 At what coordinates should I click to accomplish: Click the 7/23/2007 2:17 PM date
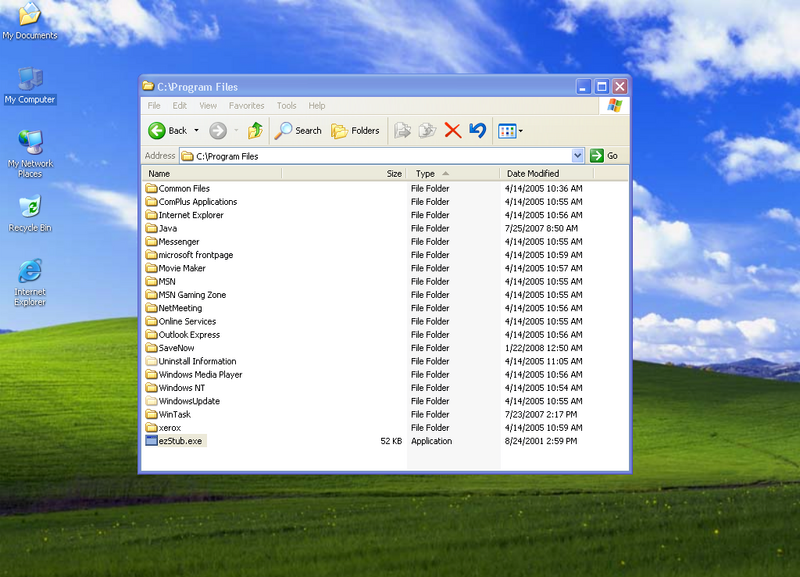(x=541, y=414)
